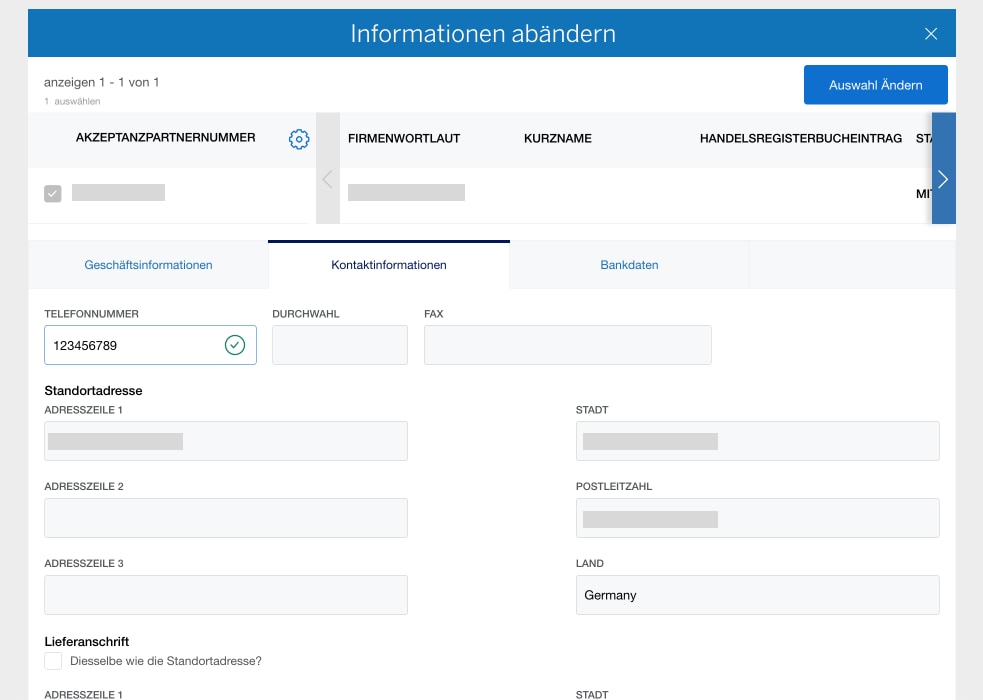Click the blue right chevron to reveal more columns

(942, 179)
